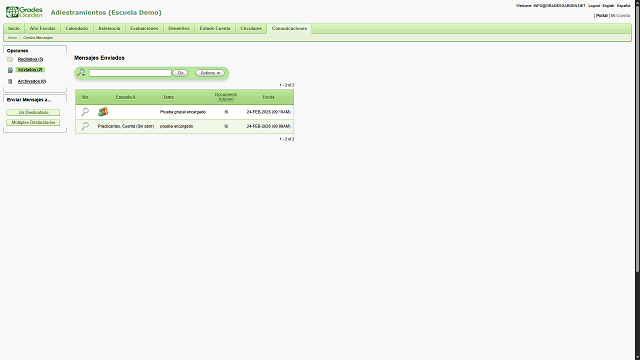Image resolution: width=640 pixels, height=360 pixels.
Task: Sort by the Fecha column header
Action: pyautogui.click(x=268, y=97)
